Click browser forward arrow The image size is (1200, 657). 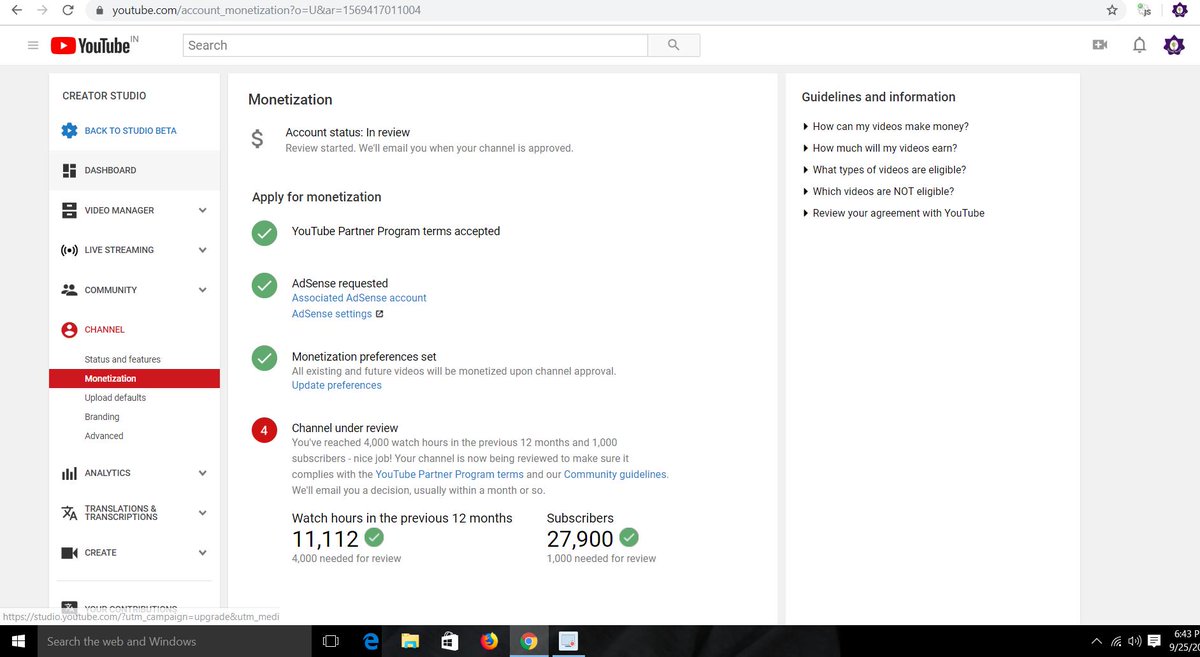[x=41, y=10]
